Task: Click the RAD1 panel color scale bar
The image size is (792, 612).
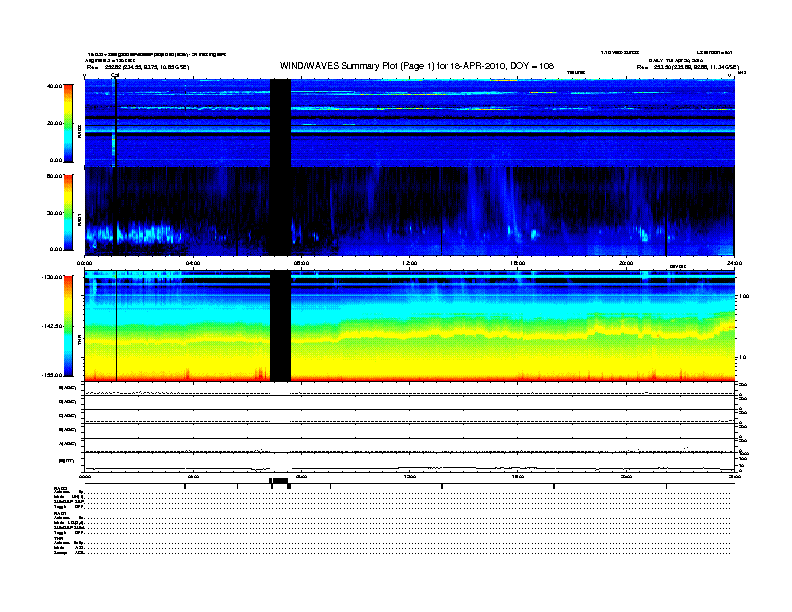Action: 68,213
